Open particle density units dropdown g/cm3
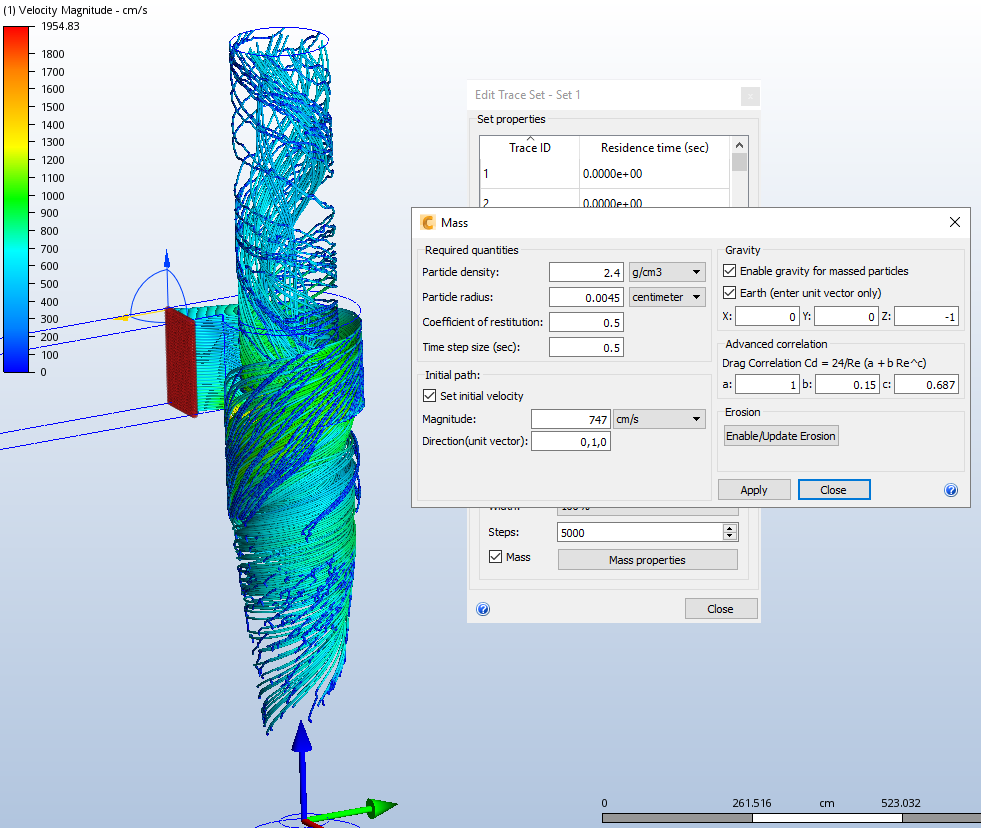This screenshot has width=981, height=828. pos(667,272)
